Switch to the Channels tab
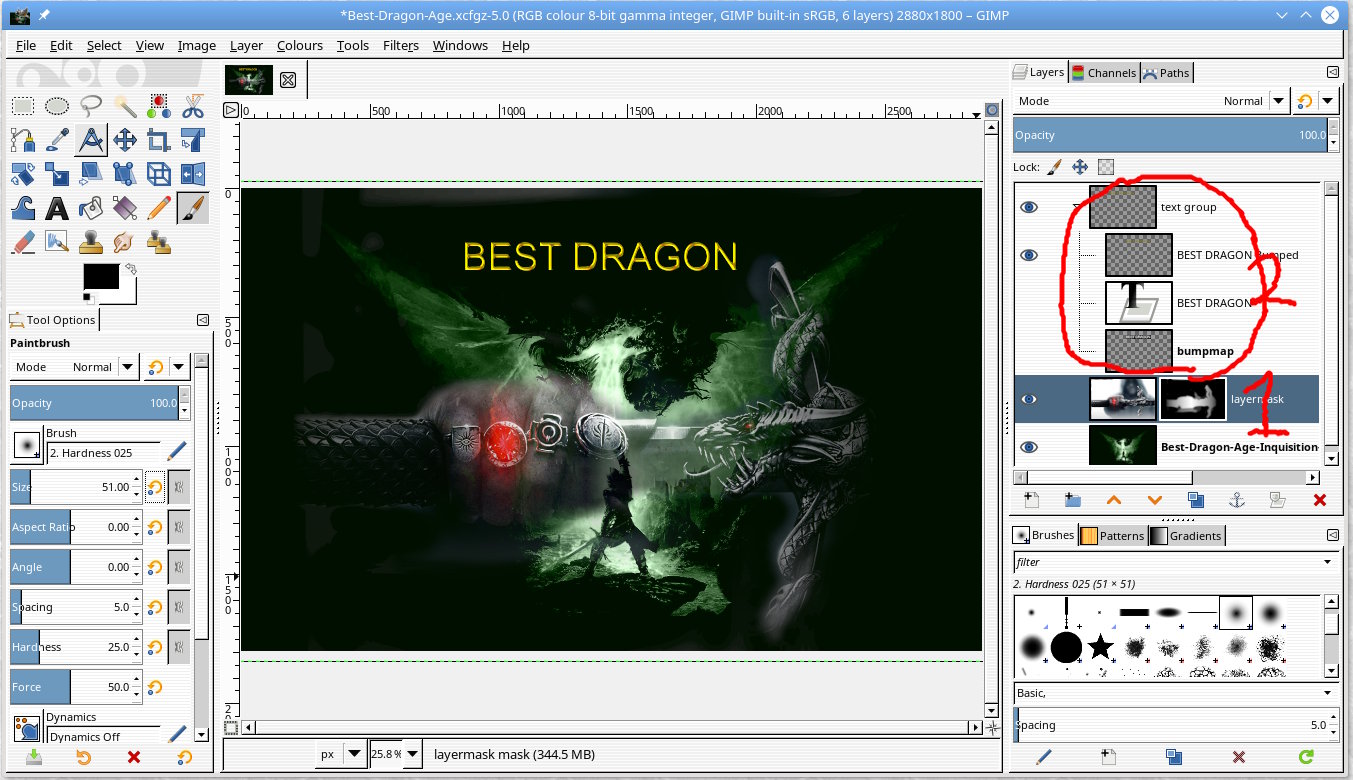The width and height of the screenshot is (1353, 780). [x=1104, y=73]
